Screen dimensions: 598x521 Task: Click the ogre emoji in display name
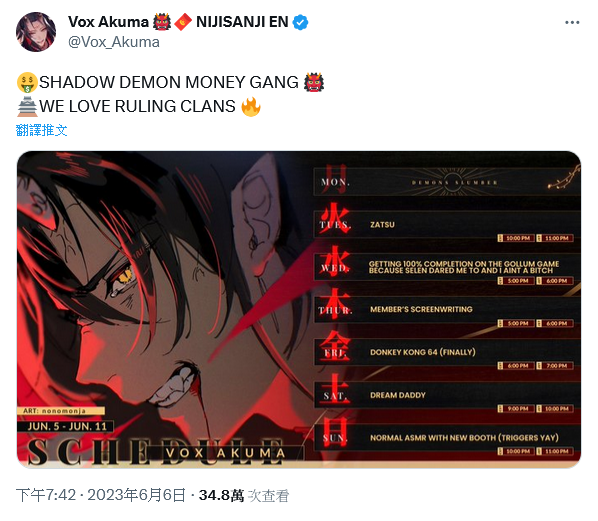[x=162, y=22]
